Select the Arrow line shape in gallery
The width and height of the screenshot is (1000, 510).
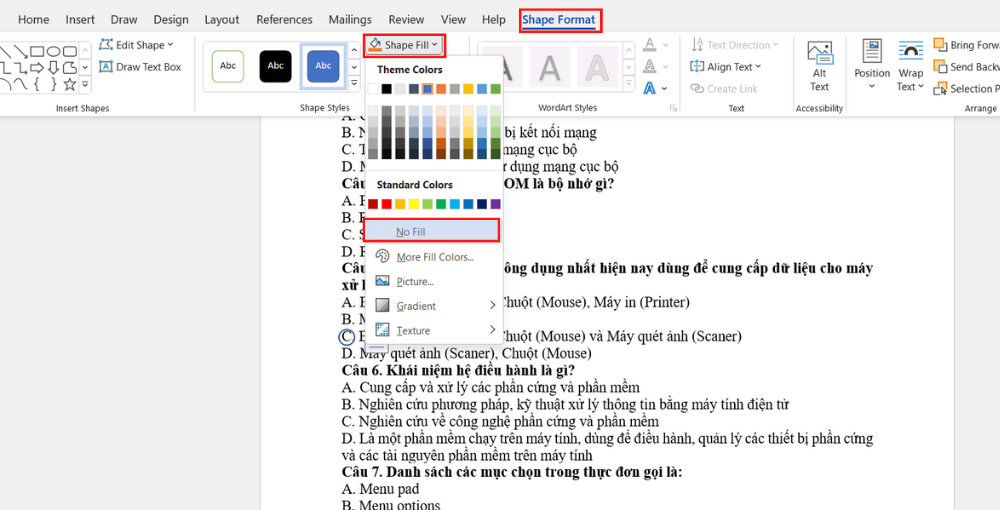tap(21, 50)
